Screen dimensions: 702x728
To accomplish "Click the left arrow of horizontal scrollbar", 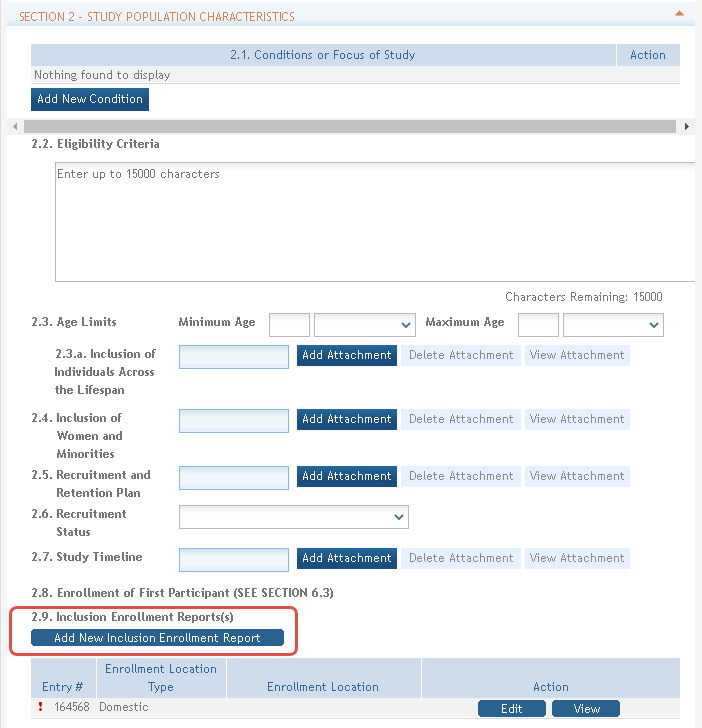I will [x=15, y=126].
